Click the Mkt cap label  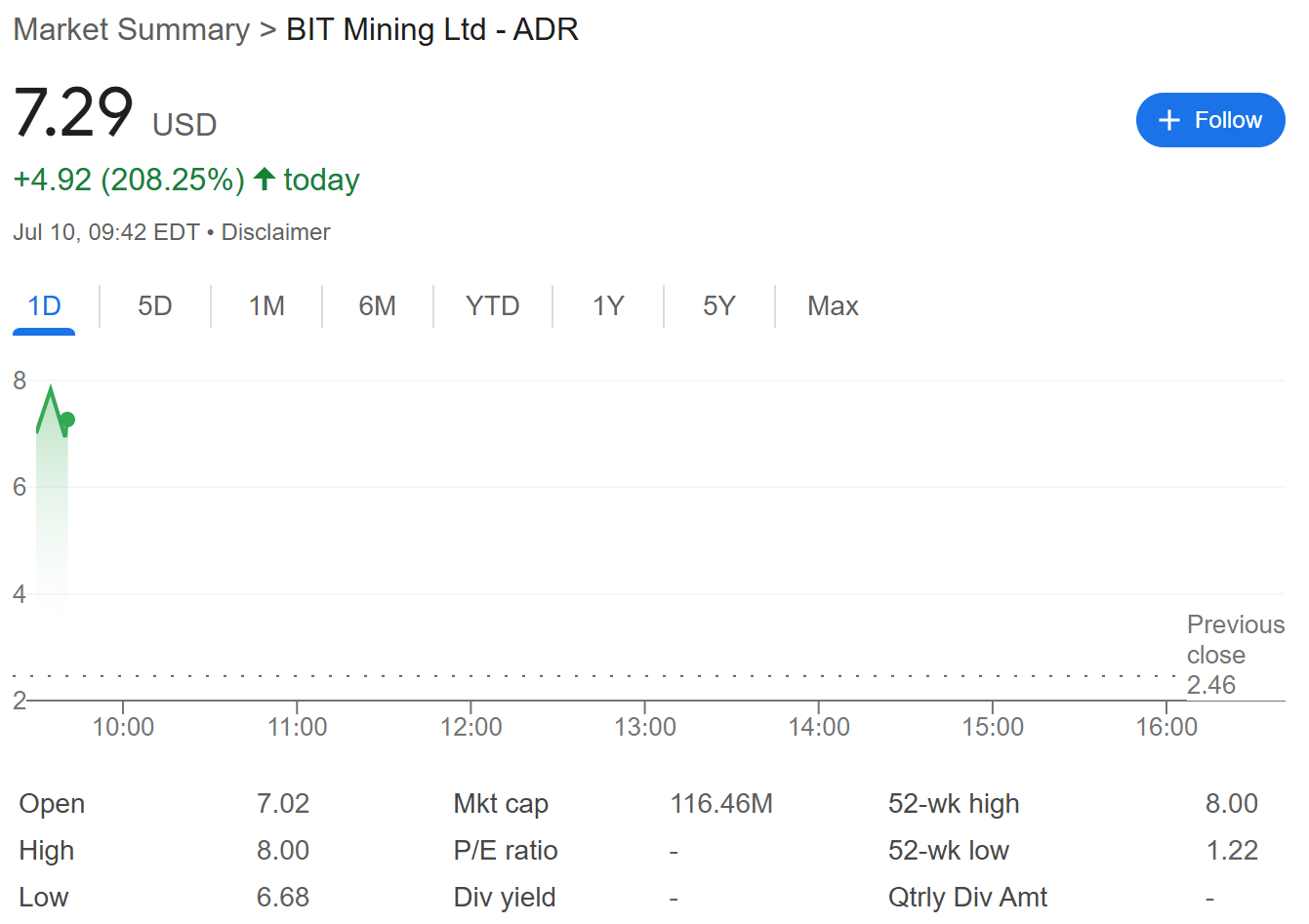(x=501, y=804)
